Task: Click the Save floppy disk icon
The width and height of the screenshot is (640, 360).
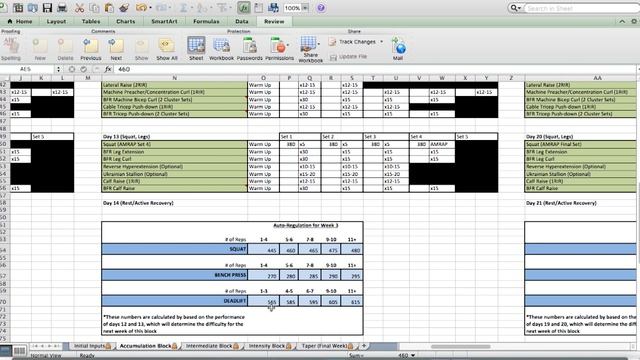Action: click(x=47, y=8)
